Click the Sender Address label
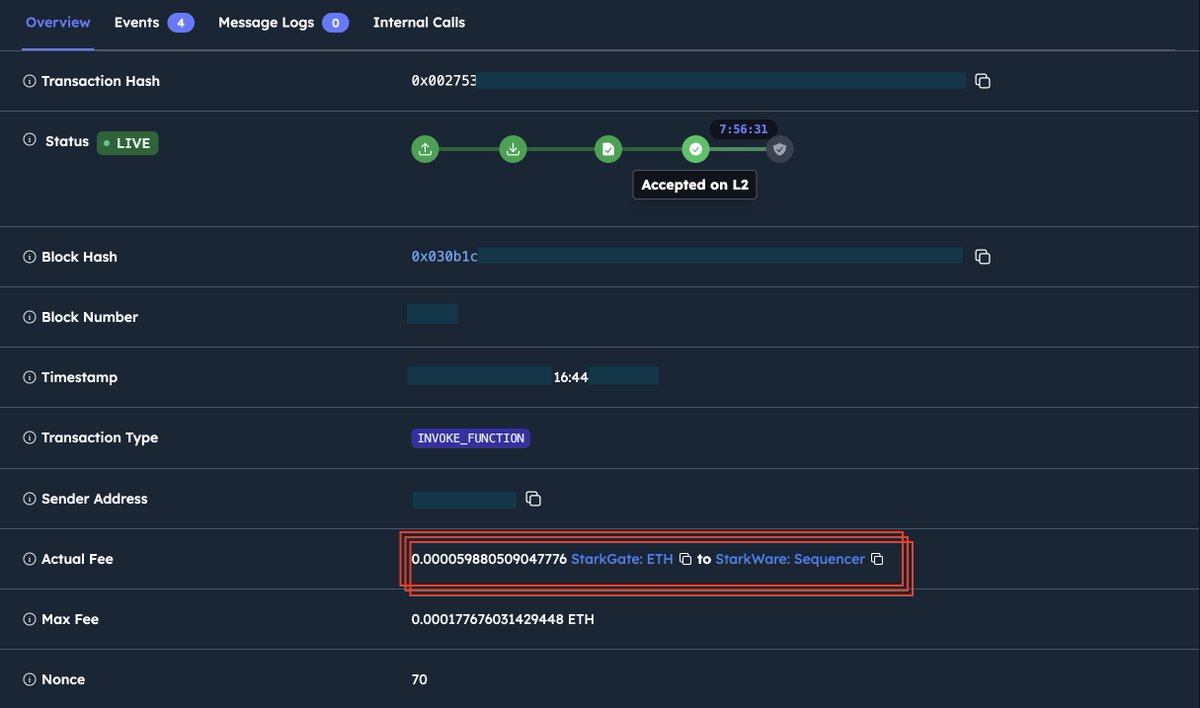Screen dimensions: 1200x708 [94, 499]
